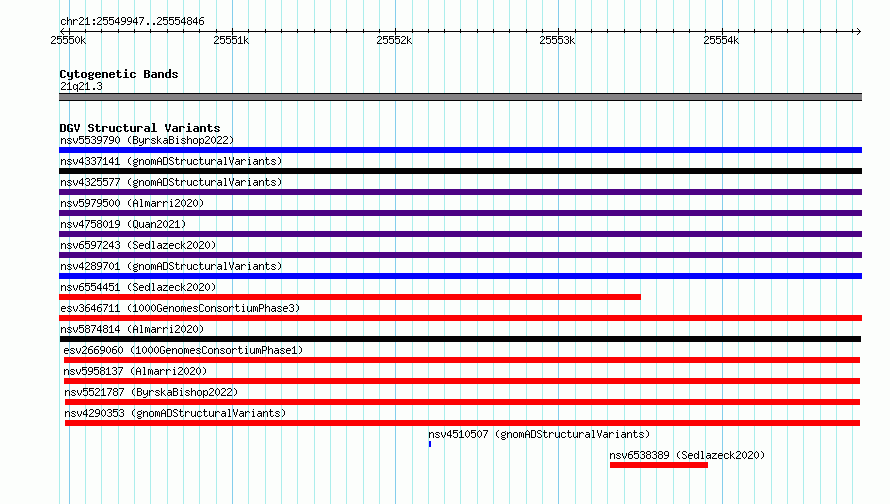Viewport: 890px width, 504px height.
Task: Click the red bar under nsv5958137
Action: [x=462, y=381]
